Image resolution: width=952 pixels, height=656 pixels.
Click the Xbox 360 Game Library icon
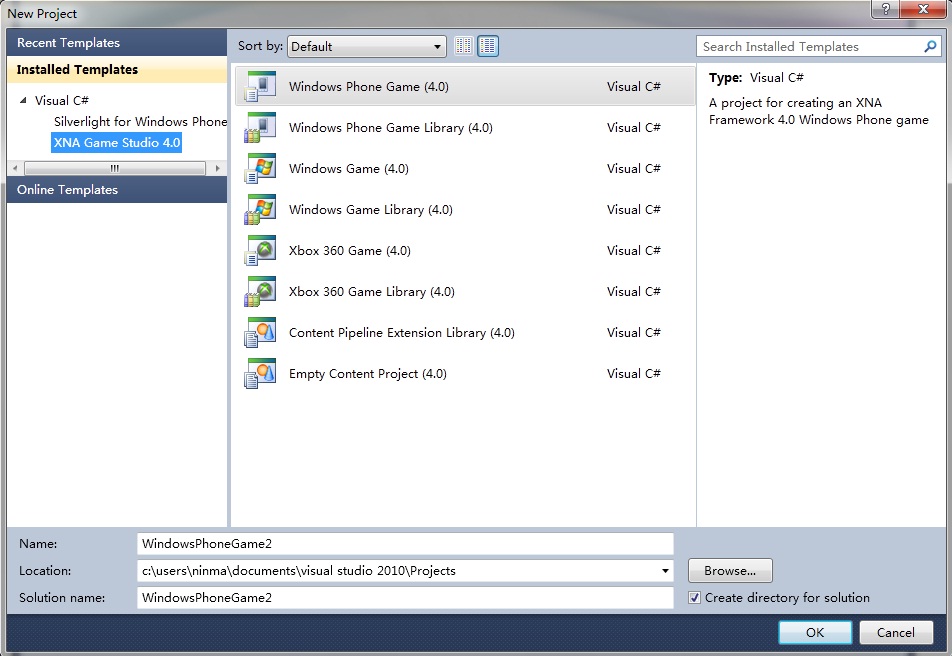tap(260, 292)
